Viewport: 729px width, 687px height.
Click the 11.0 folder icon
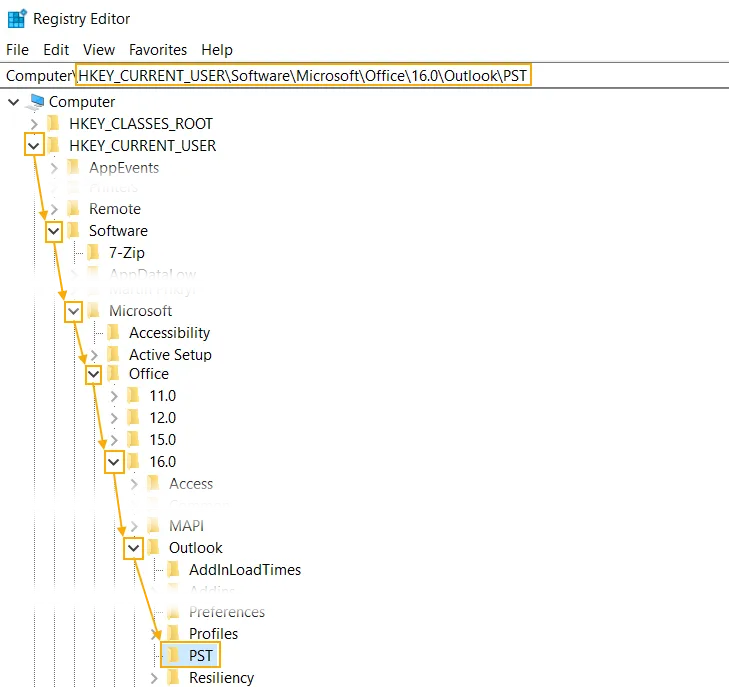pos(133,396)
